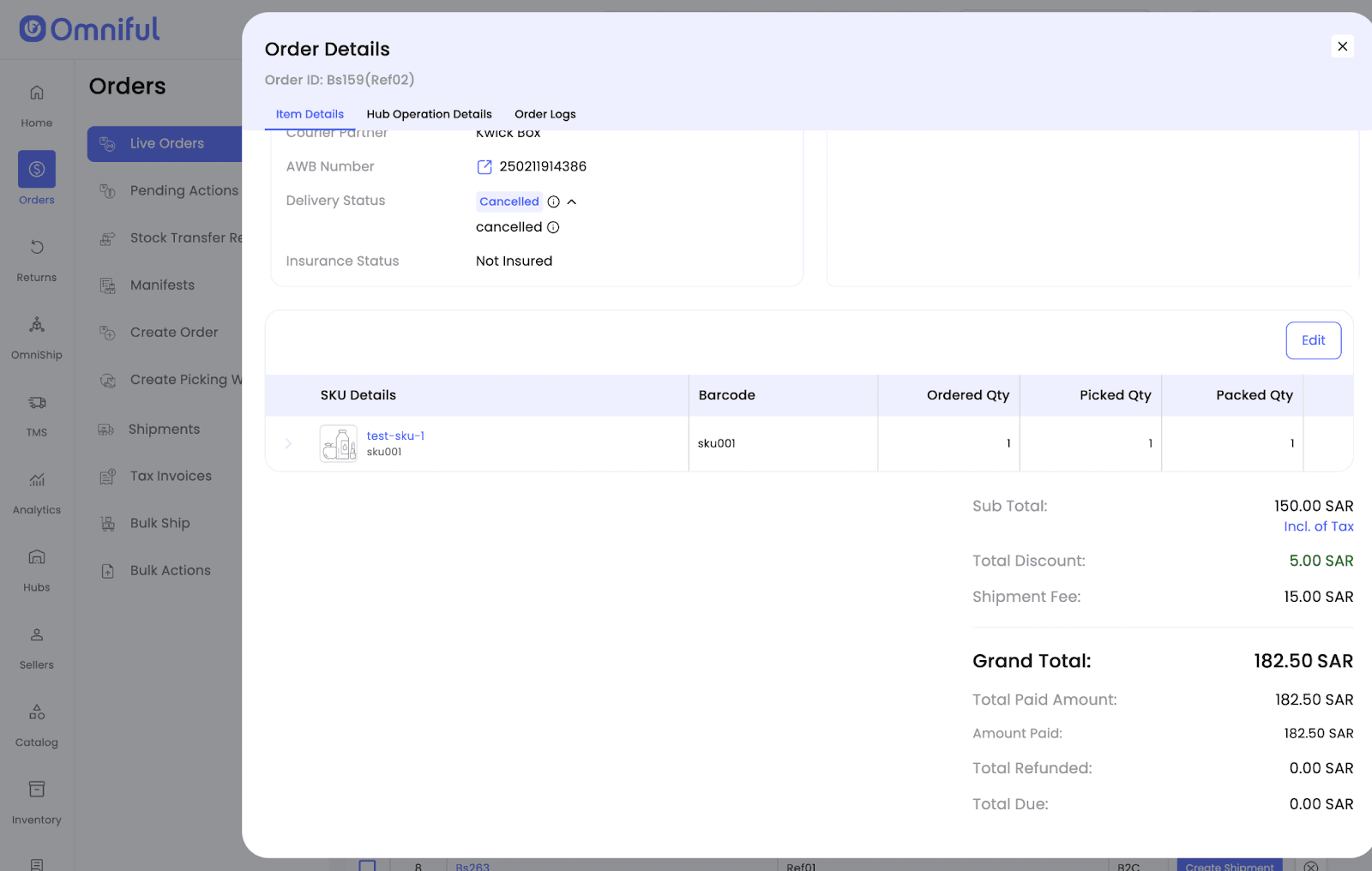Expand the test-sku-1 row
The height and width of the screenshot is (871, 1372).
pyautogui.click(x=289, y=443)
